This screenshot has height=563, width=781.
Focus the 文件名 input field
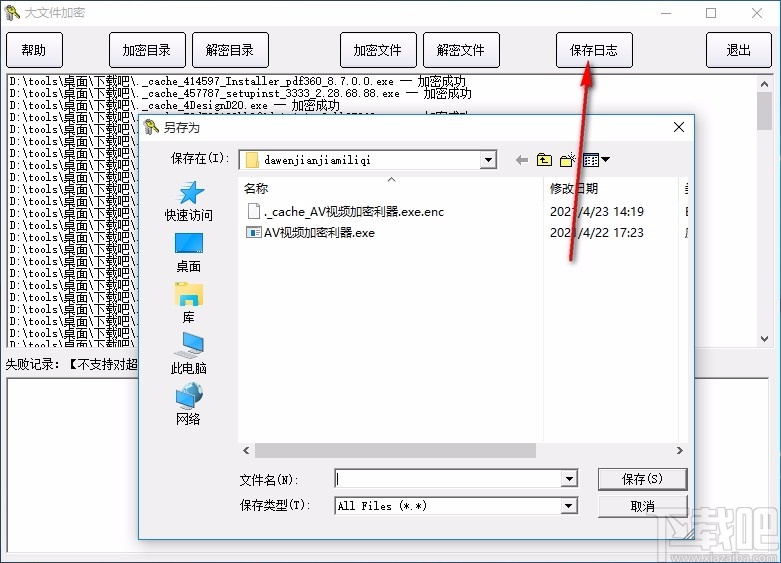(x=448, y=479)
